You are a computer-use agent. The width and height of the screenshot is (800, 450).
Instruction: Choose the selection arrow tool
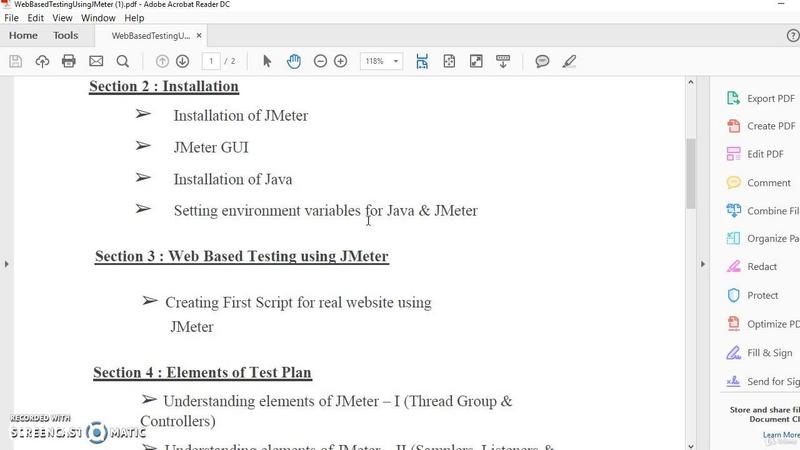[267, 62]
